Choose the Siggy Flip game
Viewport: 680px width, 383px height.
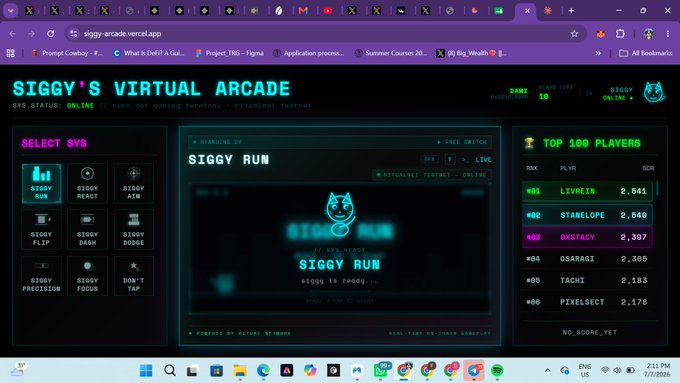coord(41,229)
